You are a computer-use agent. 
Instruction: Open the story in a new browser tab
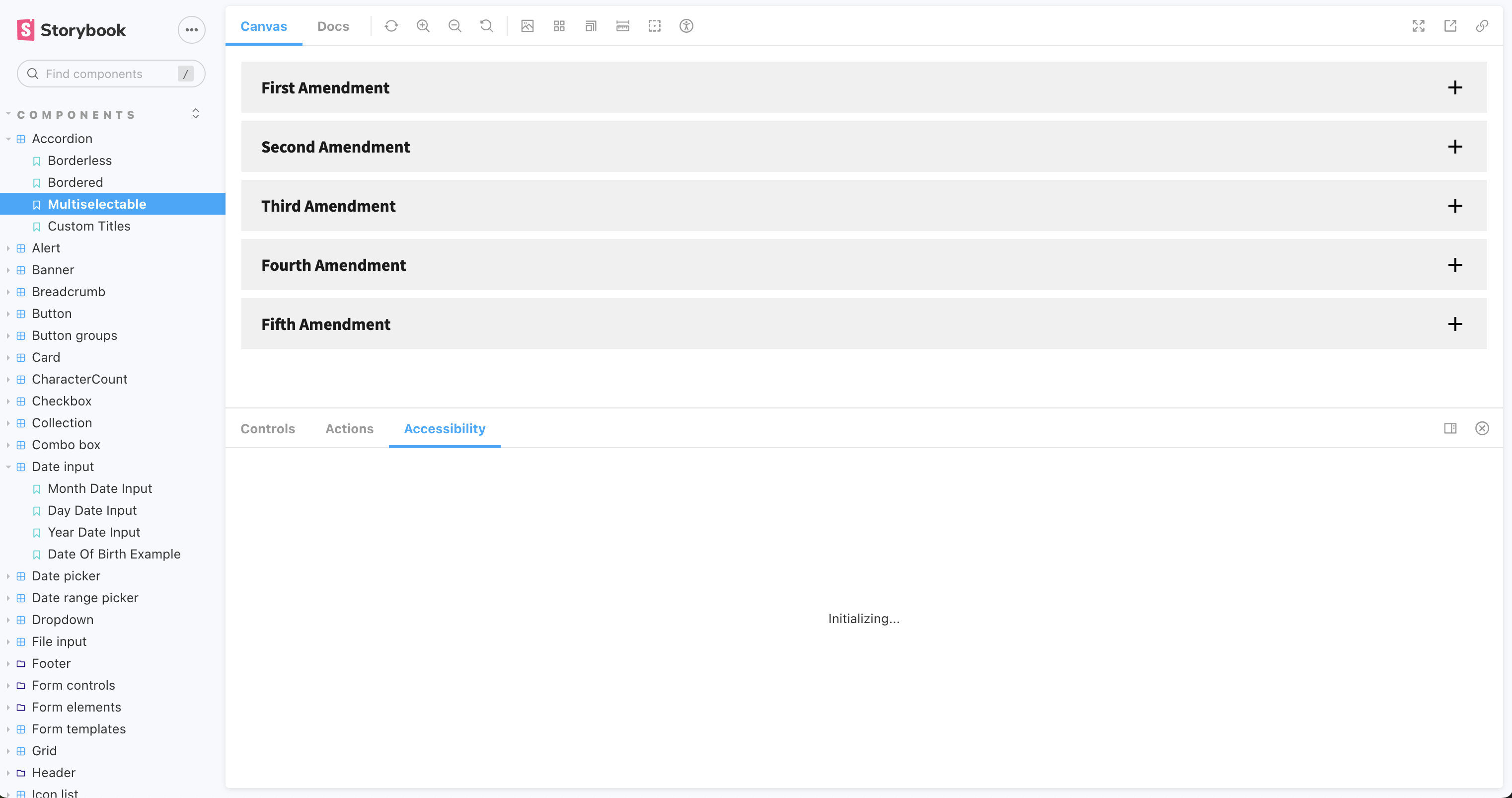pyautogui.click(x=1450, y=26)
